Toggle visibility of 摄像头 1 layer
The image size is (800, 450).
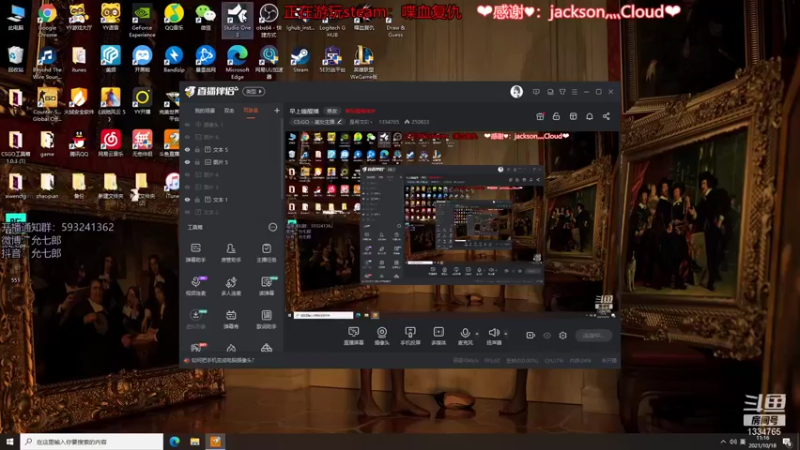(x=187, y=124)
